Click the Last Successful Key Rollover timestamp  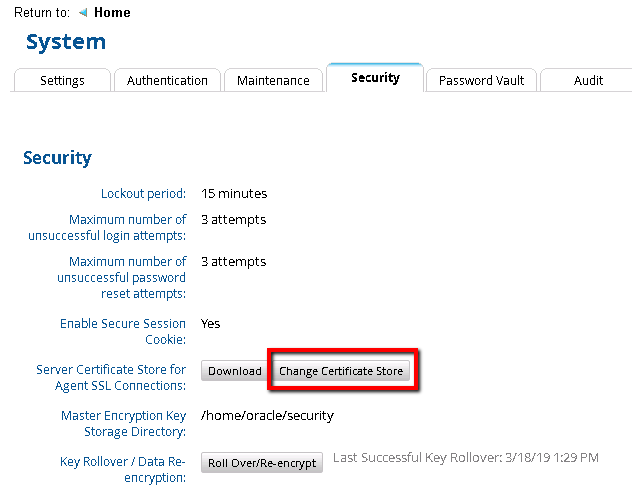(465, 458)
